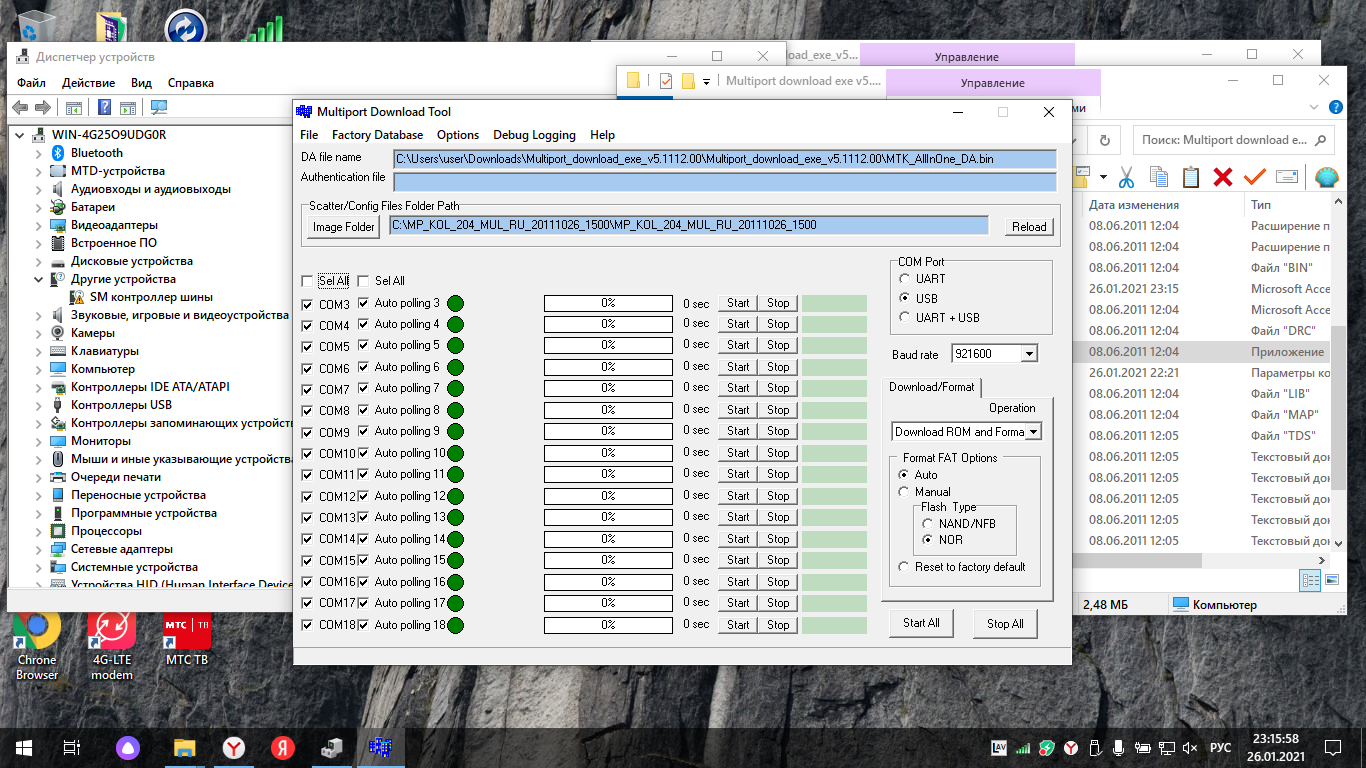
Task: Click the COM10 progress bar
Action: click(608, 453)
